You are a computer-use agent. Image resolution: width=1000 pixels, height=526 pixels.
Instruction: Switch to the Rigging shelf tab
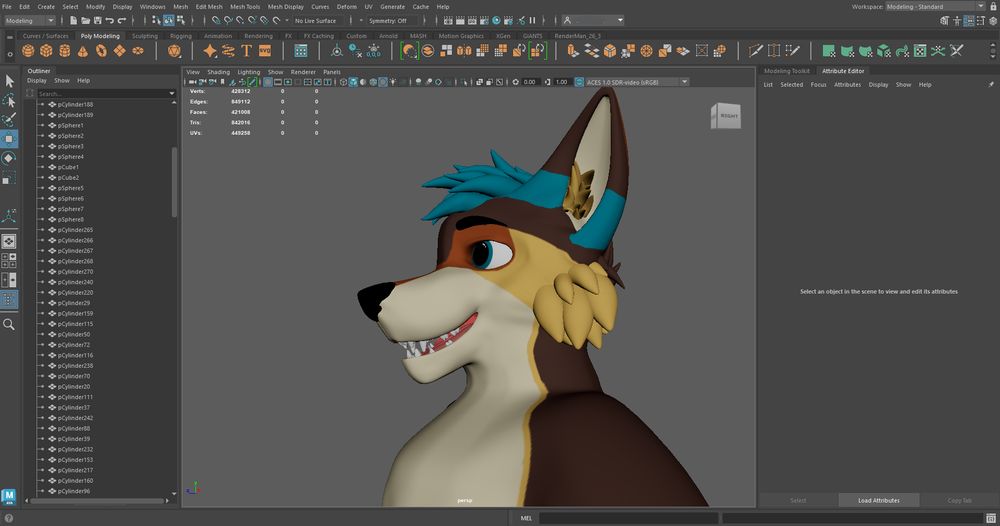tap(180, 36)
